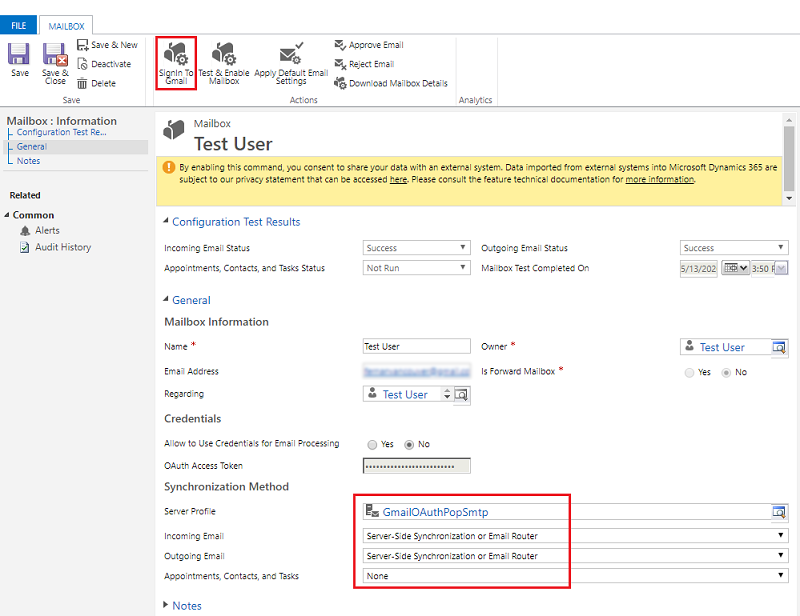
Task: Open the calendar date picker icon
Action: click(x=735, y=268)
